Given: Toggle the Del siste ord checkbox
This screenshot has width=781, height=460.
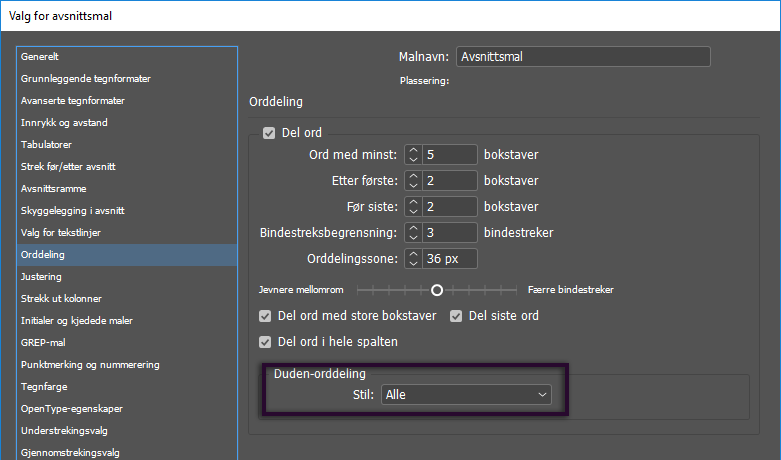Looking at the screenshot, I should [456, 316].
